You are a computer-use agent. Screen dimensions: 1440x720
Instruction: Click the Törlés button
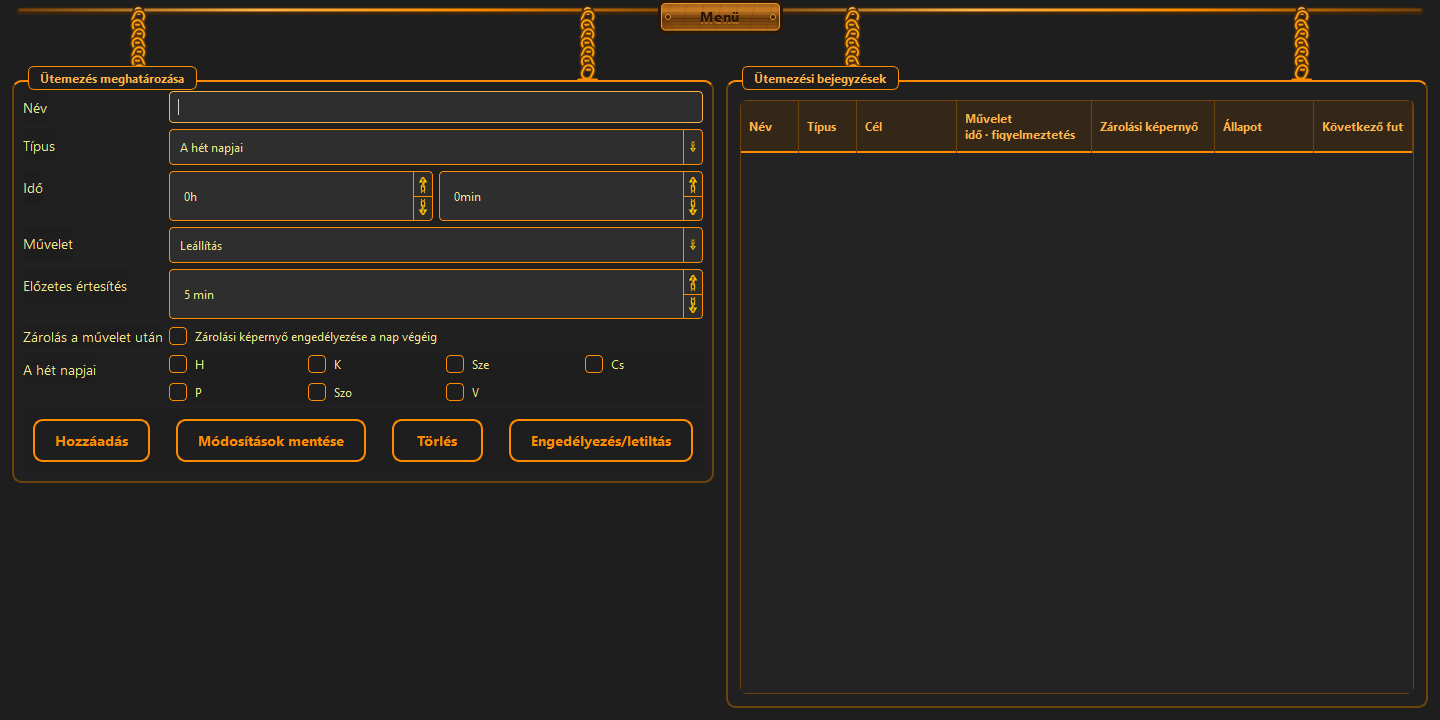tap(437, 441)
